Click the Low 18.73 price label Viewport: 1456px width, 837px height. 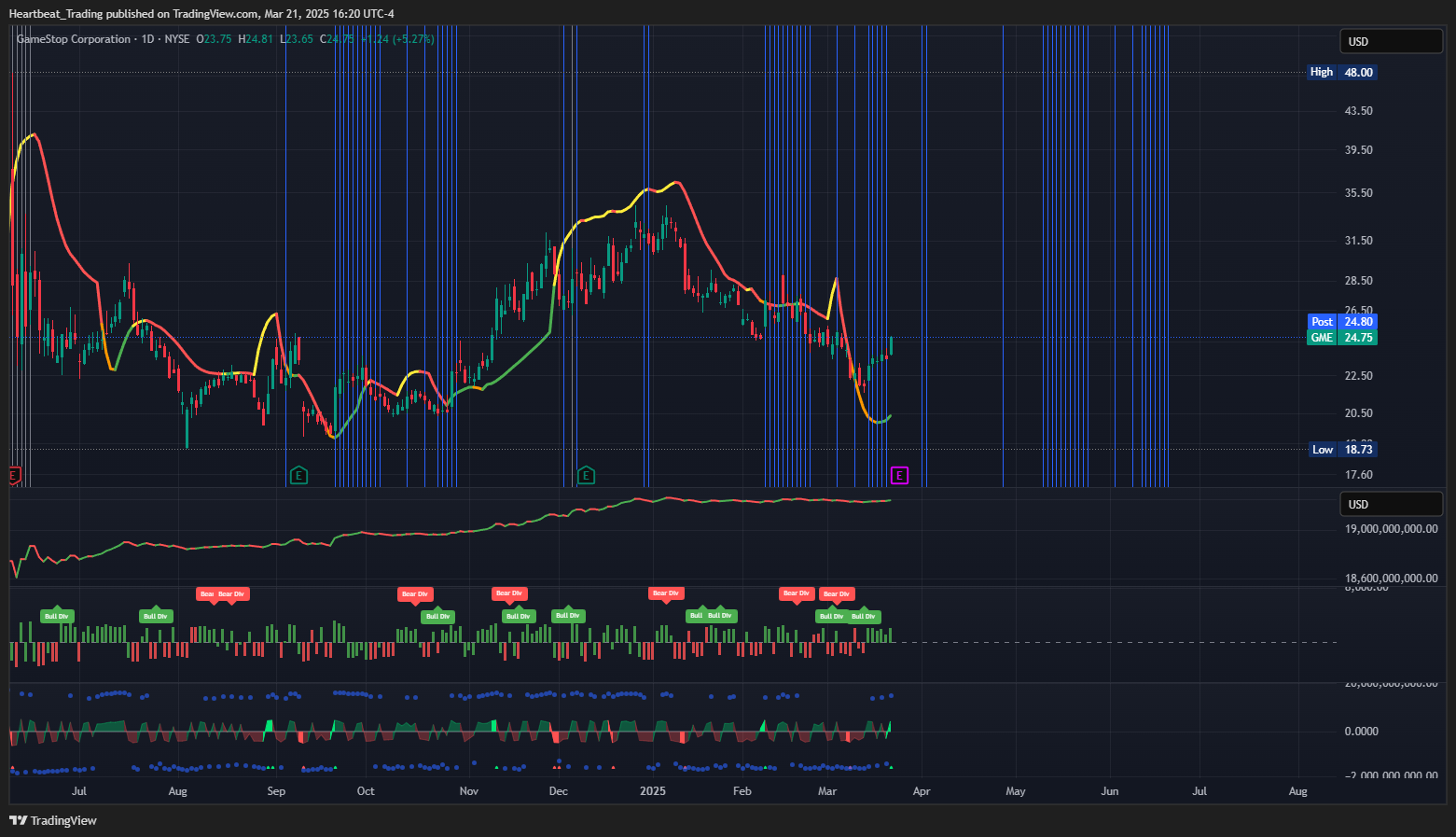(1343, 449)
